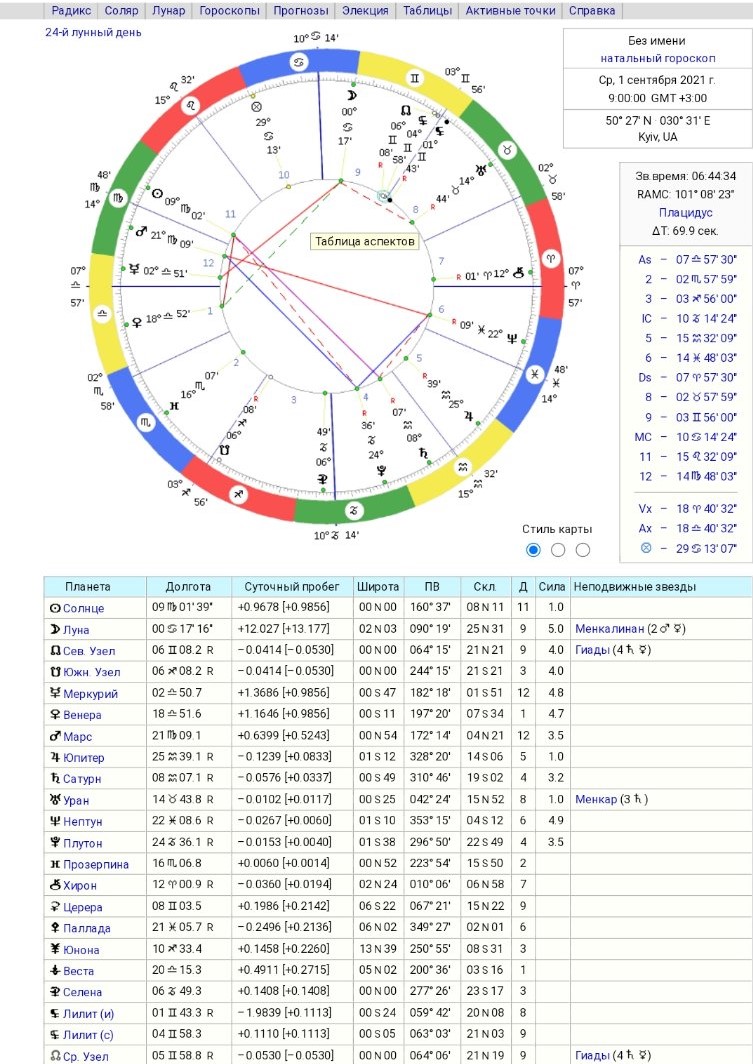Select the third chart style radio button

(x=582, y=550)
